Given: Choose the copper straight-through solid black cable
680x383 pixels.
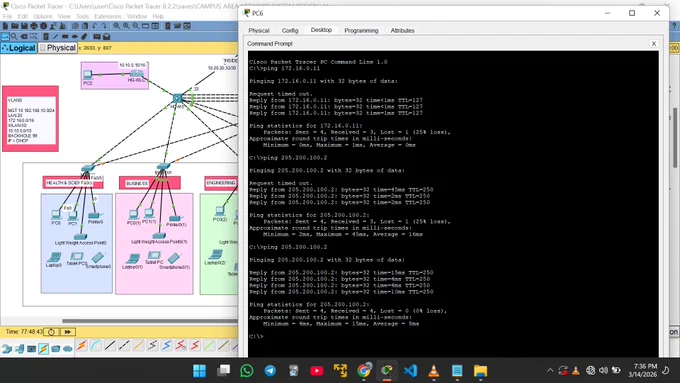Looking at the screenshot, I should pyautogui.click(x=110, y=346).
